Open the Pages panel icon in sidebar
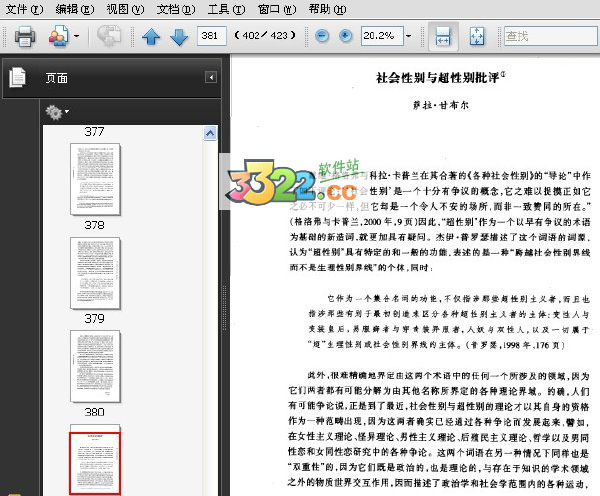This screenshot has width=600, height=496. (17, 77)
